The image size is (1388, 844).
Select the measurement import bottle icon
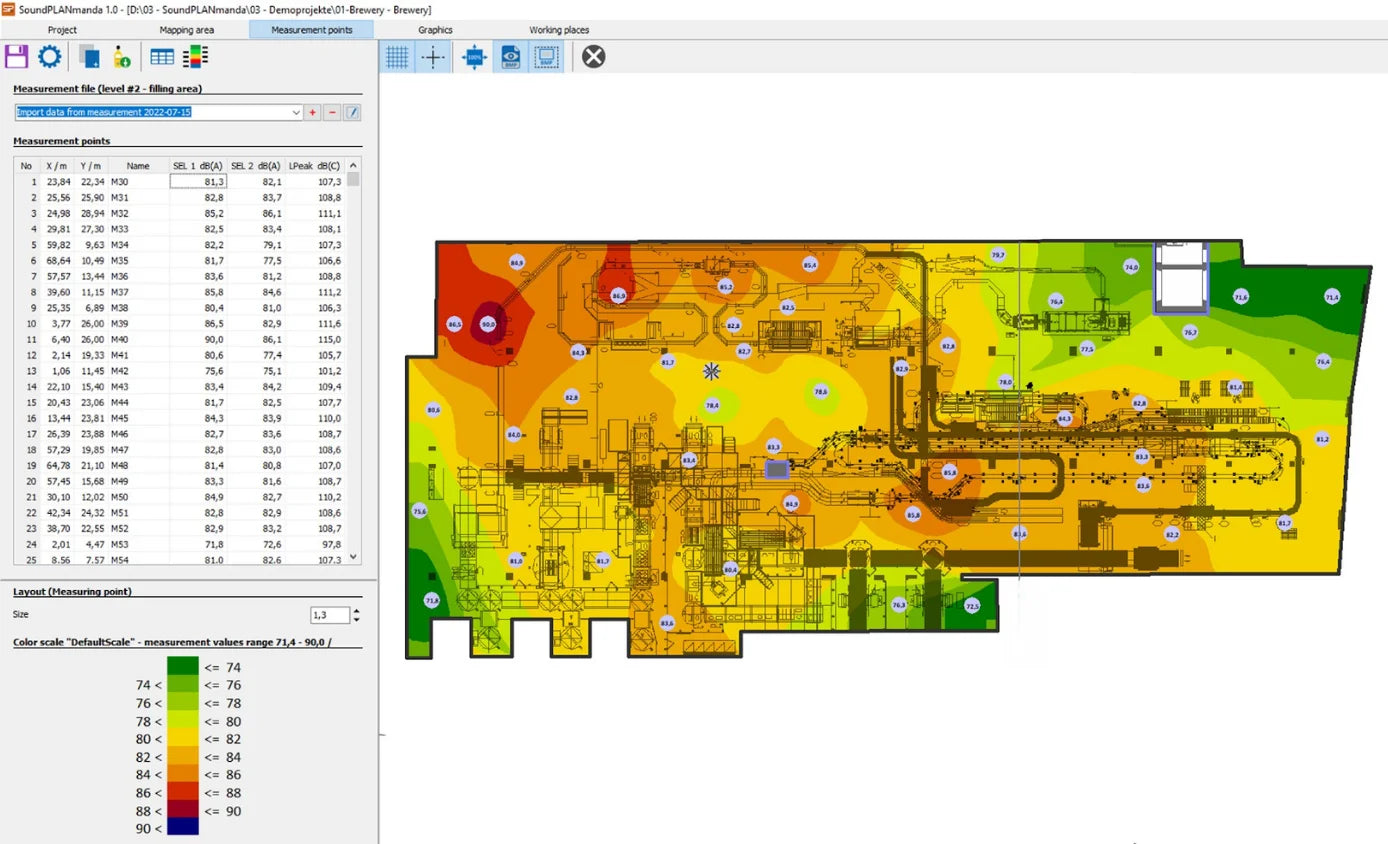tap(123, 56)
